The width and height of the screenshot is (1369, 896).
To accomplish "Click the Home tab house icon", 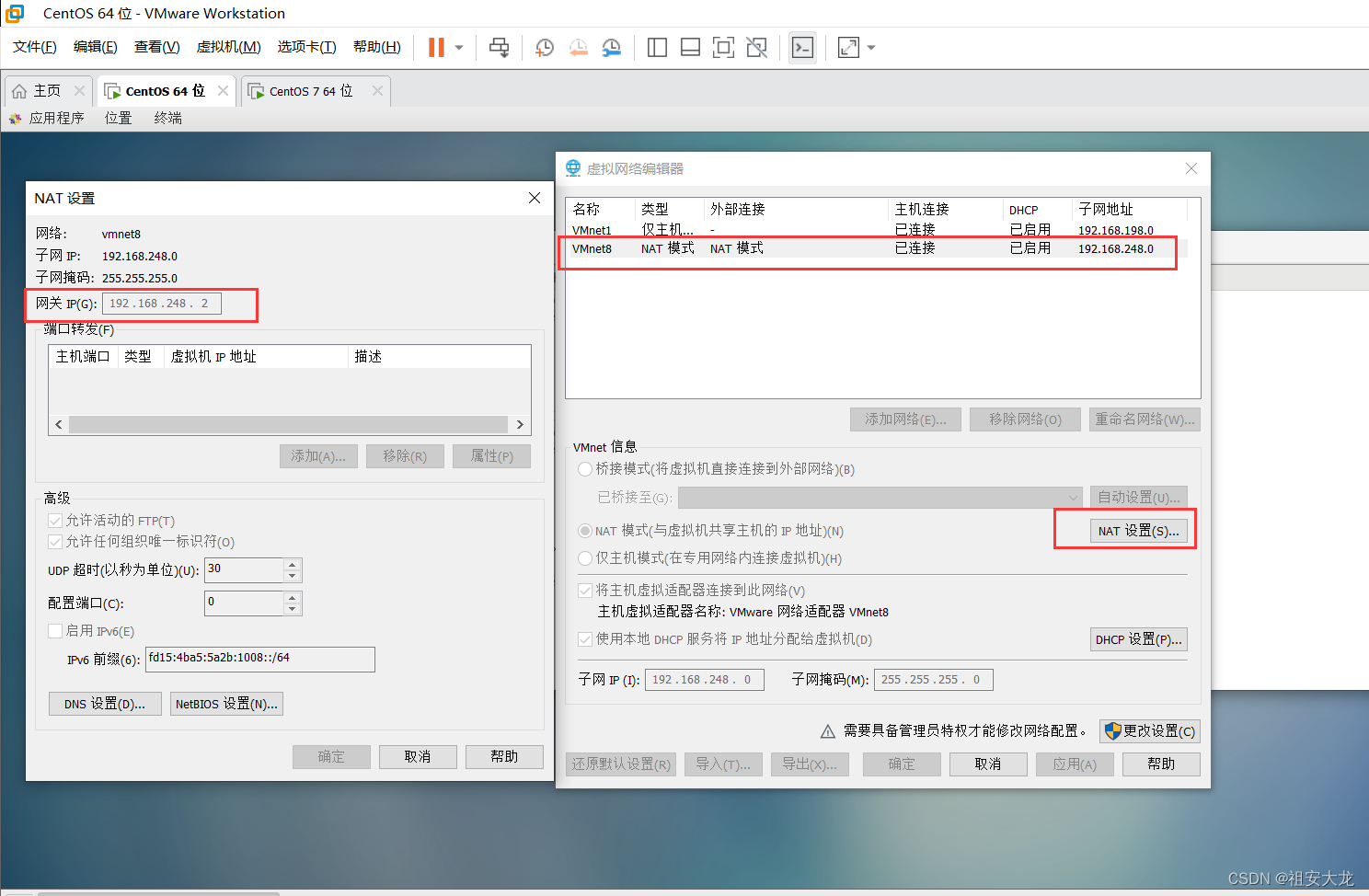I will click(x=19, y=91).
